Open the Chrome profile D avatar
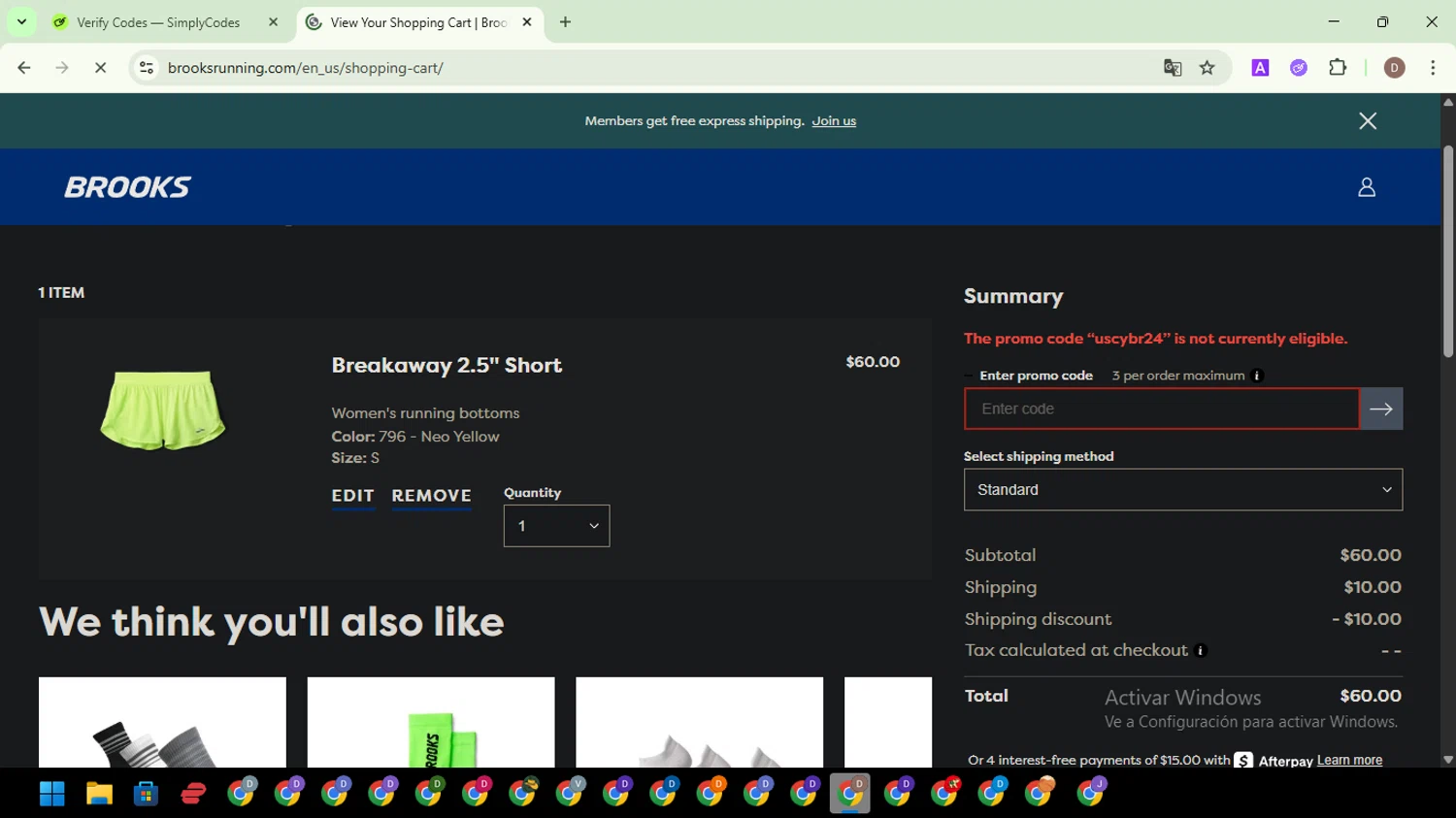 coord(1395,68)
